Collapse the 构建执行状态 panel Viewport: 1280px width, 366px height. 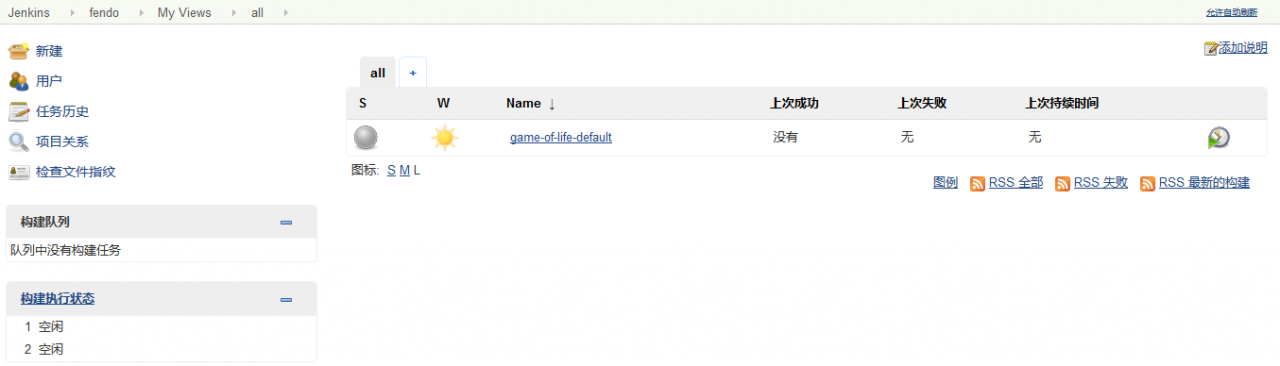[286, 299]
